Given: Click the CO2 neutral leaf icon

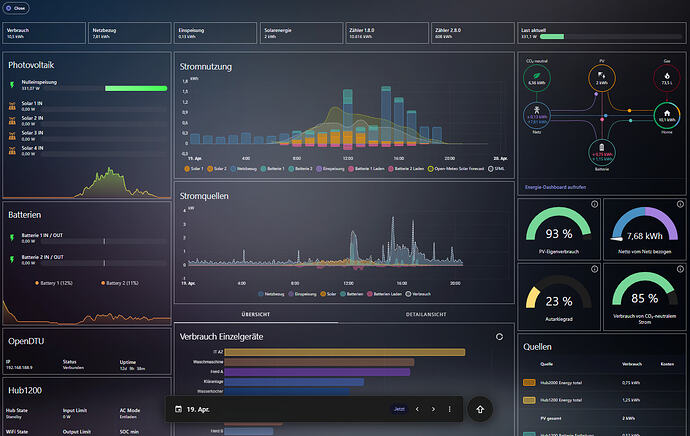Looking at the screenshot, I should 536,78.
